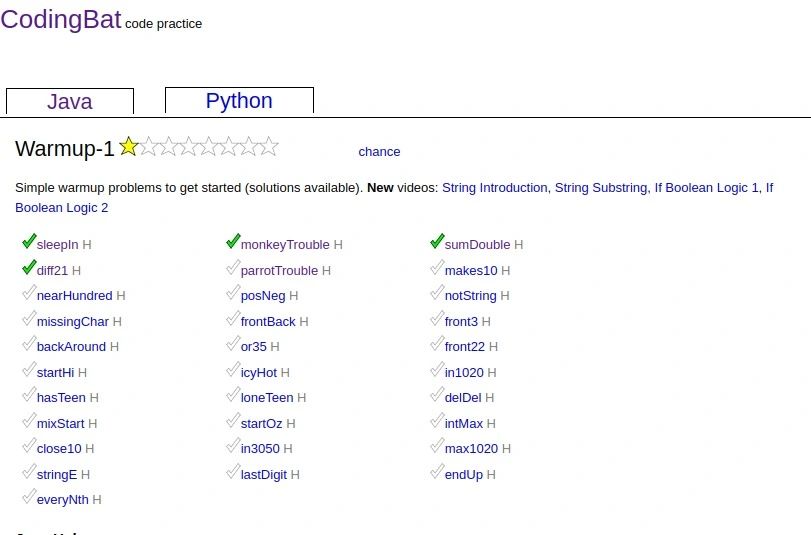811x535 pixels.
Task: Click the gray checkmark beside hasTeen
Action: [x=29, y=394]
